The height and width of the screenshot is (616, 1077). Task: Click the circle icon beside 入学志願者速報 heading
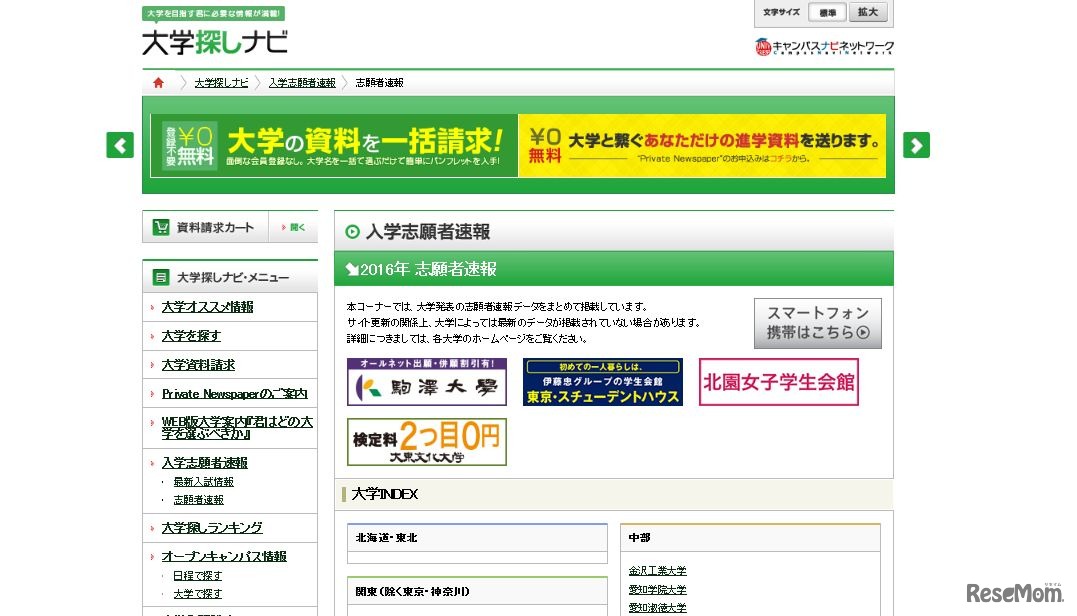click(351, 232)
